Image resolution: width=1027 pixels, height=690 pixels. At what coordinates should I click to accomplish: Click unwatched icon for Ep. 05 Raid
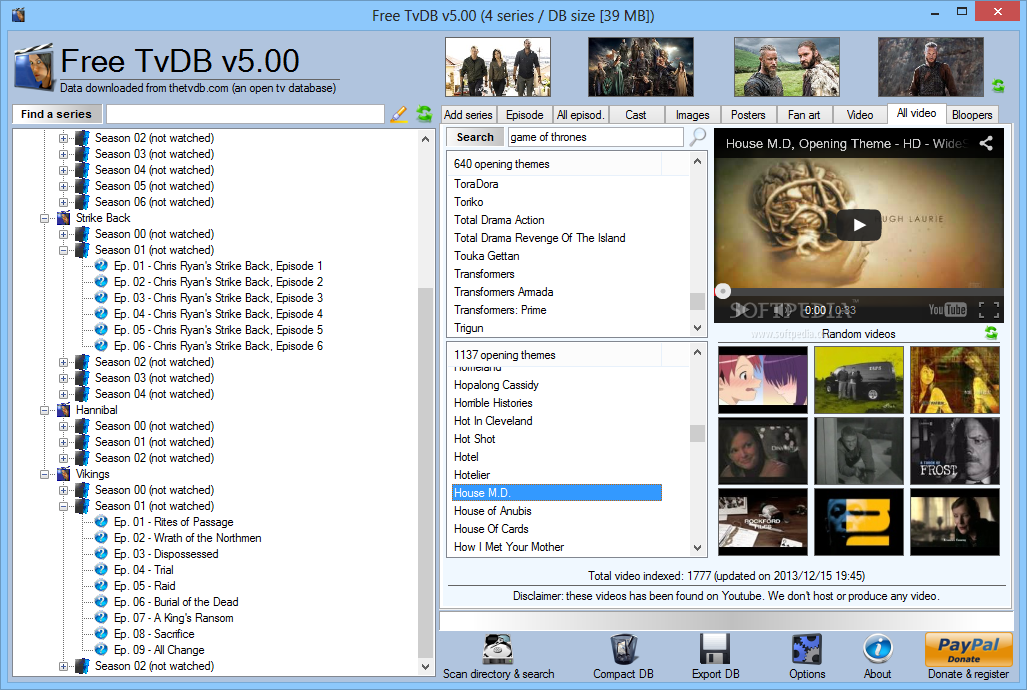[x=101, y=585]
